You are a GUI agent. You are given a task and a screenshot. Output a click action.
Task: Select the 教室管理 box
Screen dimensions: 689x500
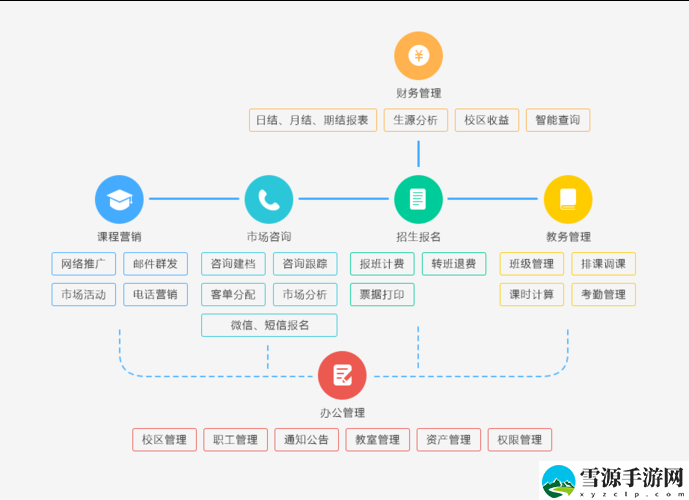coord(378,440)
